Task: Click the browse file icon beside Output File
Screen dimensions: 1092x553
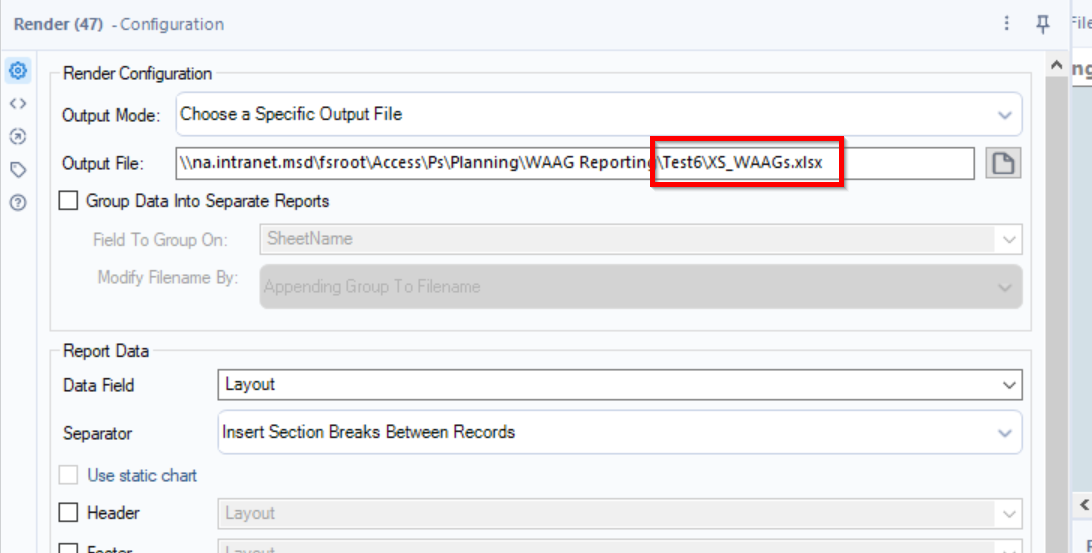Action: coord(1002,163)
